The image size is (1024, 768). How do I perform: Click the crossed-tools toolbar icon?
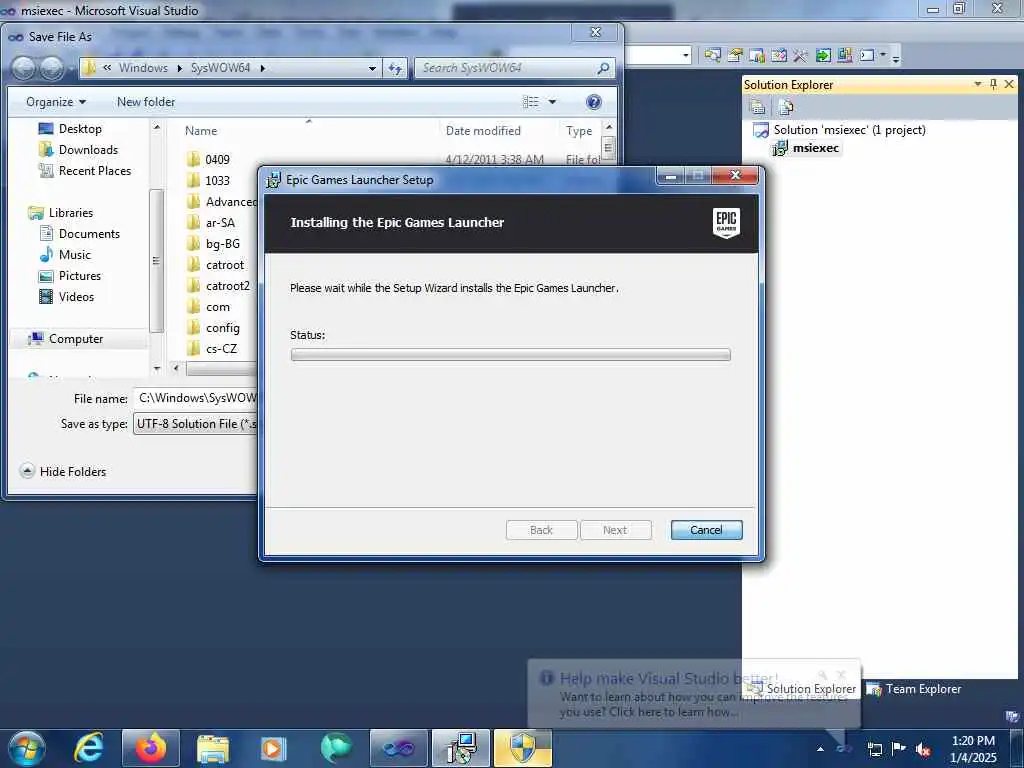(800, 56)
